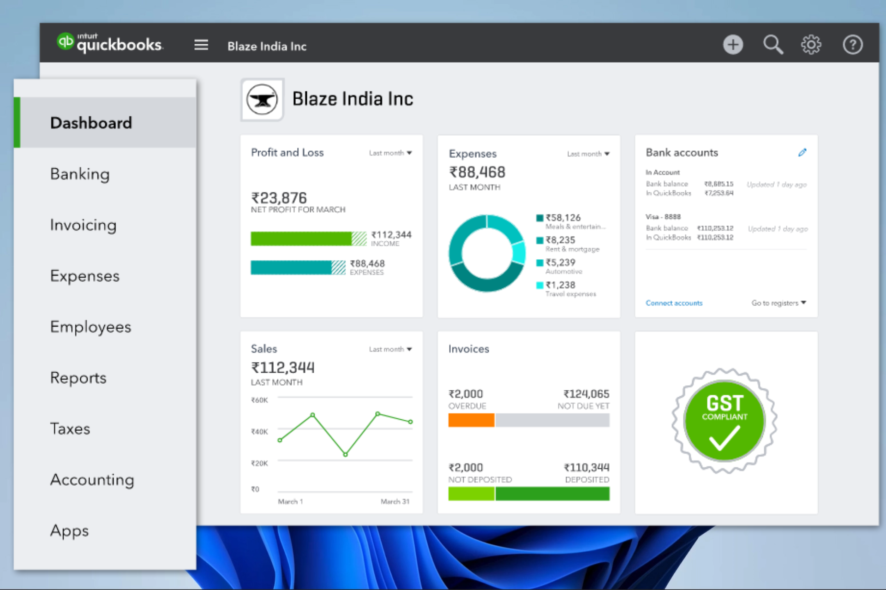This screenshot has height=590, width=886.
Task: Click the expenses donut chart
Action: tap(487, 253)
